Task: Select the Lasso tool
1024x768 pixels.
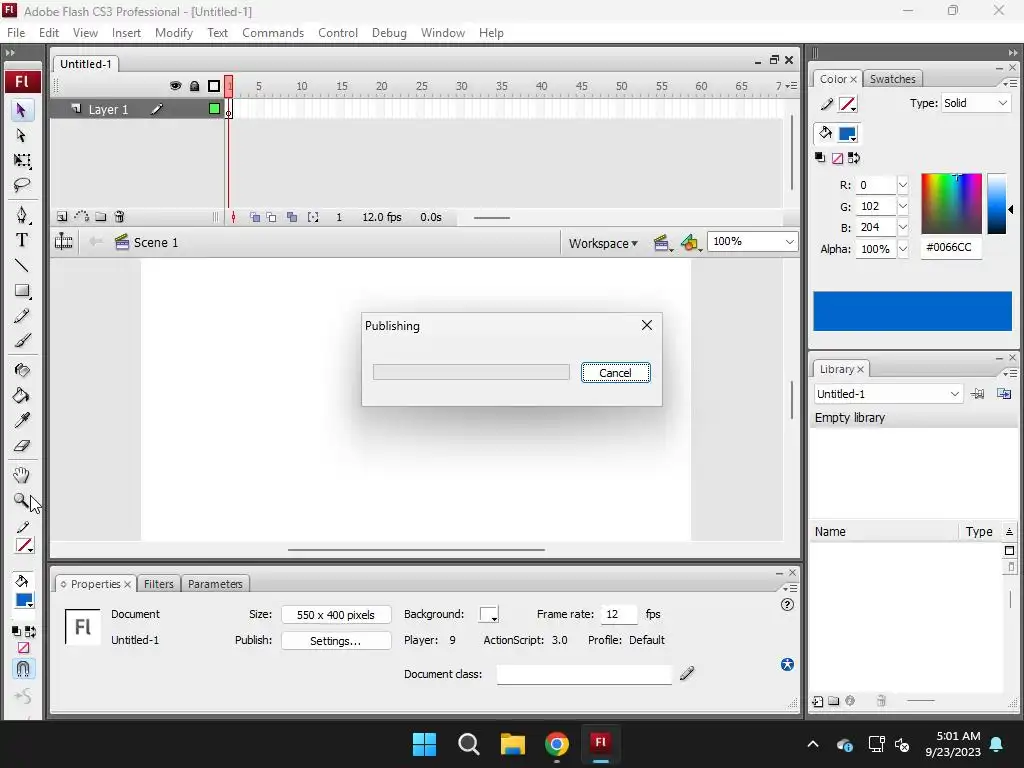Action: [x=22, y=185]
